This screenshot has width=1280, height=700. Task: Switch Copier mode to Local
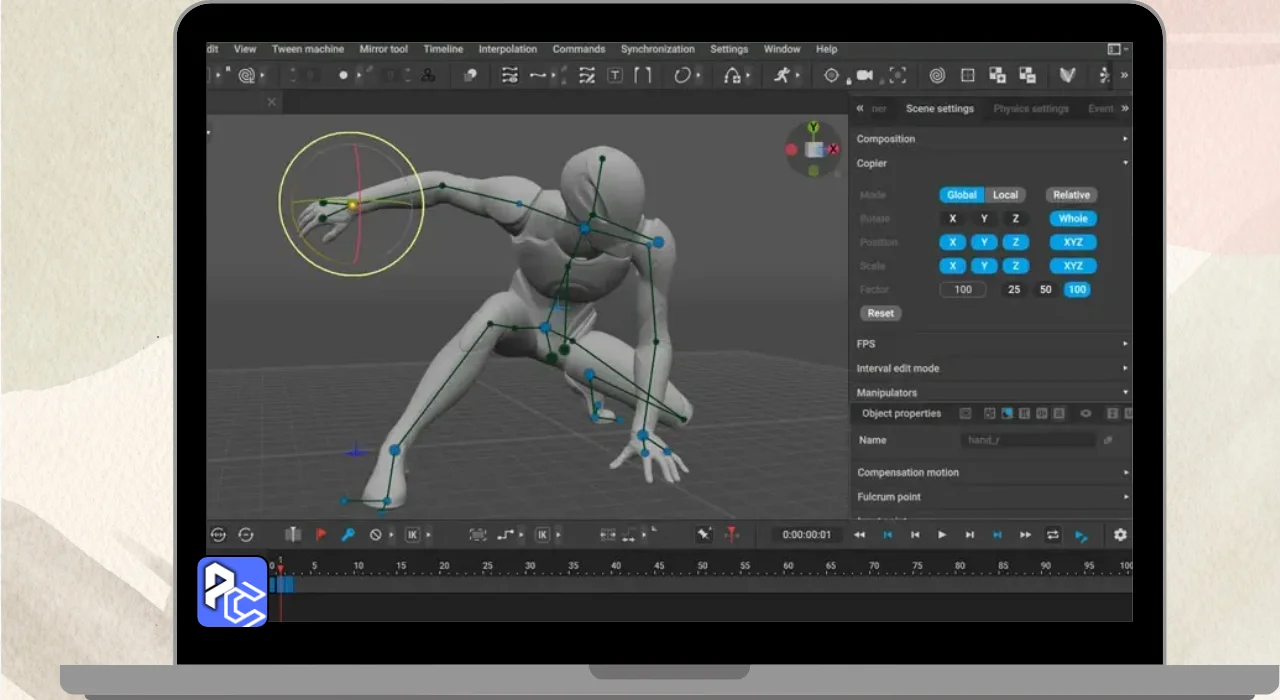tap(1005, 195)
